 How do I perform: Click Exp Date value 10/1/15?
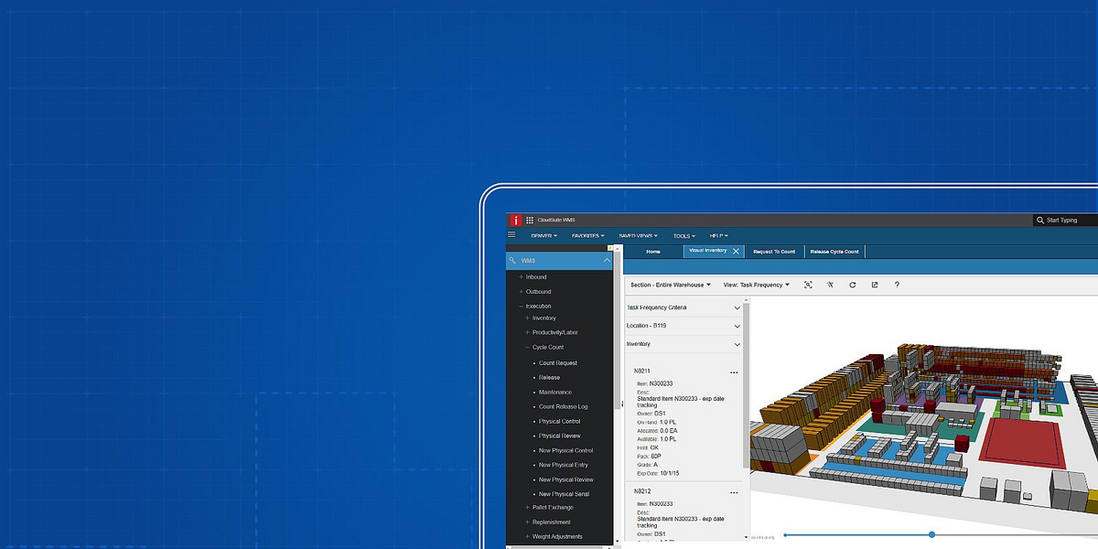669,473
